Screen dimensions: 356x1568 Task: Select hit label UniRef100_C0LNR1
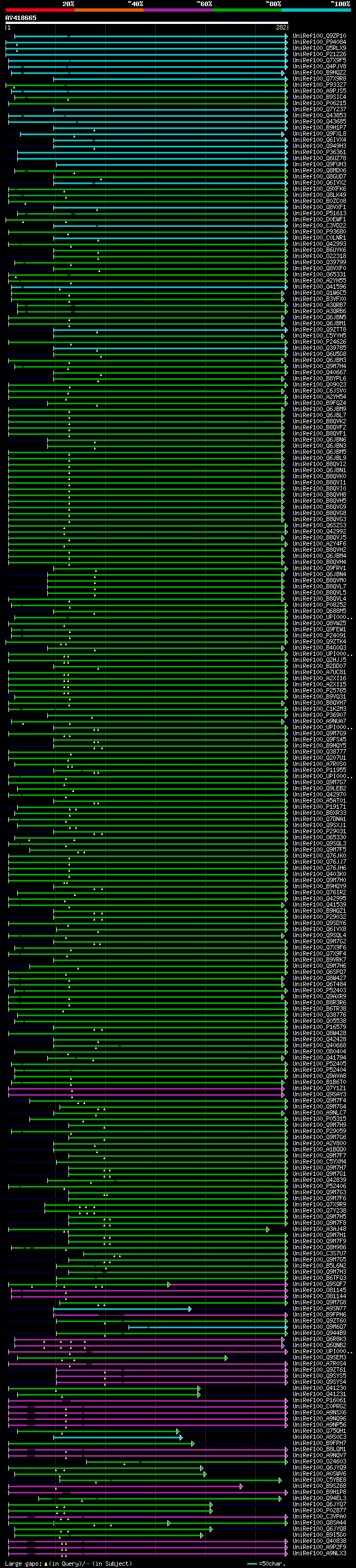pos(319,238)
